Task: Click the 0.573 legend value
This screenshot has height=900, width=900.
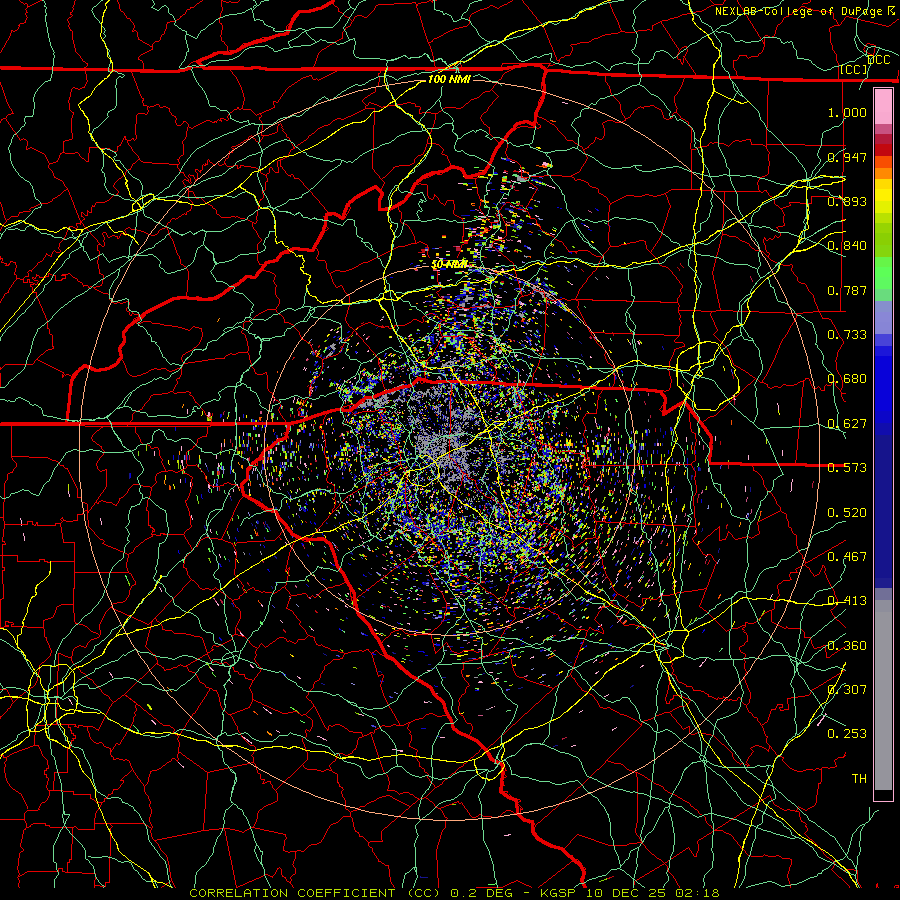Action: pos(847,468)
